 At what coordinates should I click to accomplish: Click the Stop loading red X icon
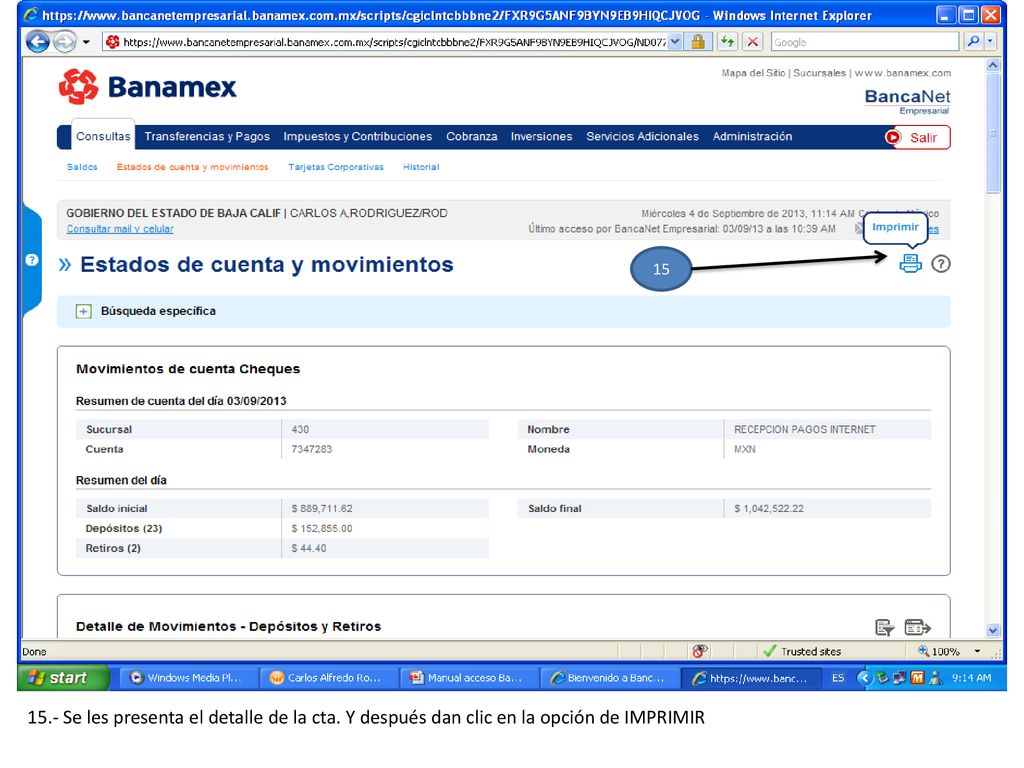pos(753,42)
